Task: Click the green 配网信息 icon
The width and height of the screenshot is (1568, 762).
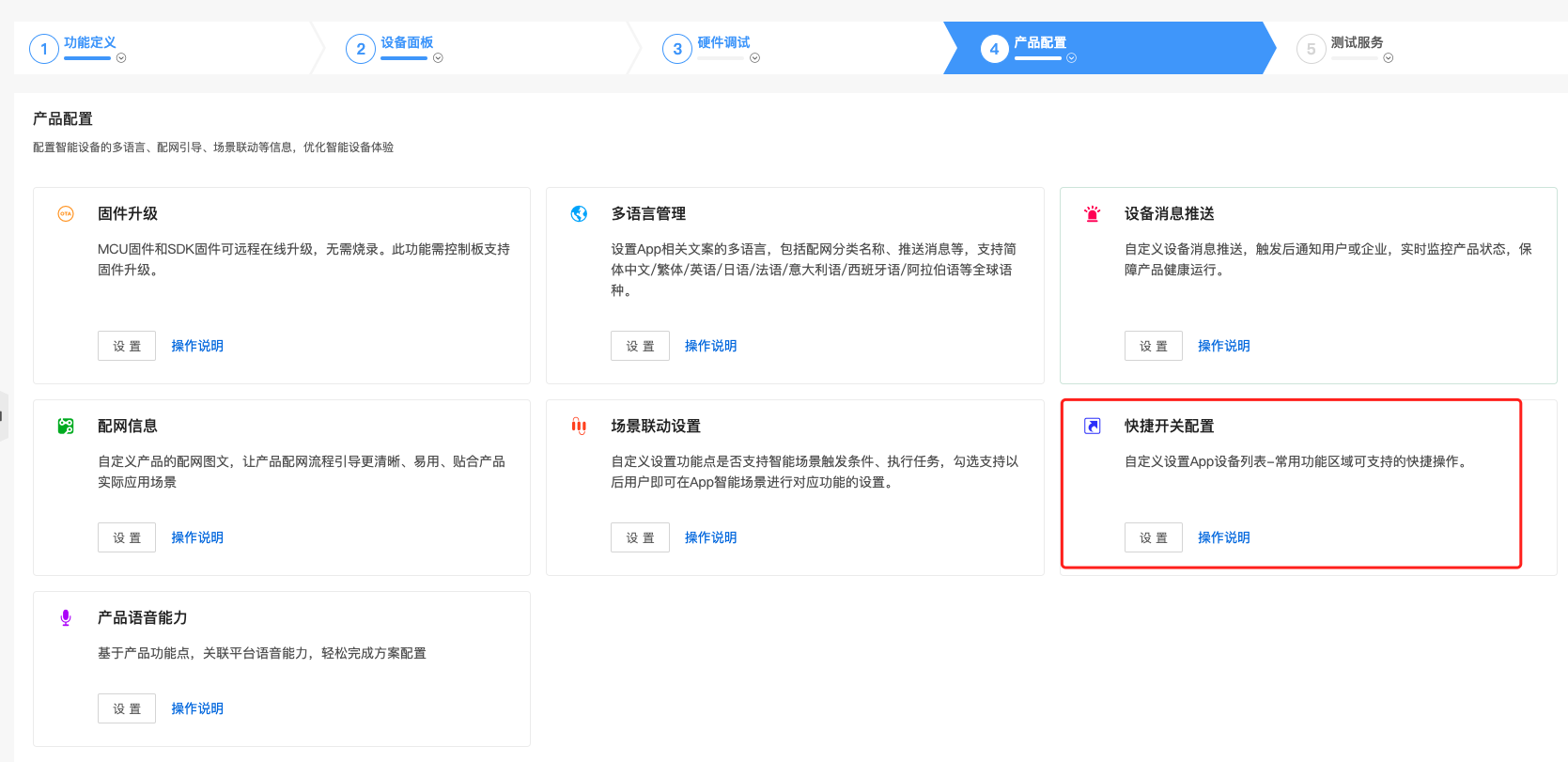Action: [66, 427]
